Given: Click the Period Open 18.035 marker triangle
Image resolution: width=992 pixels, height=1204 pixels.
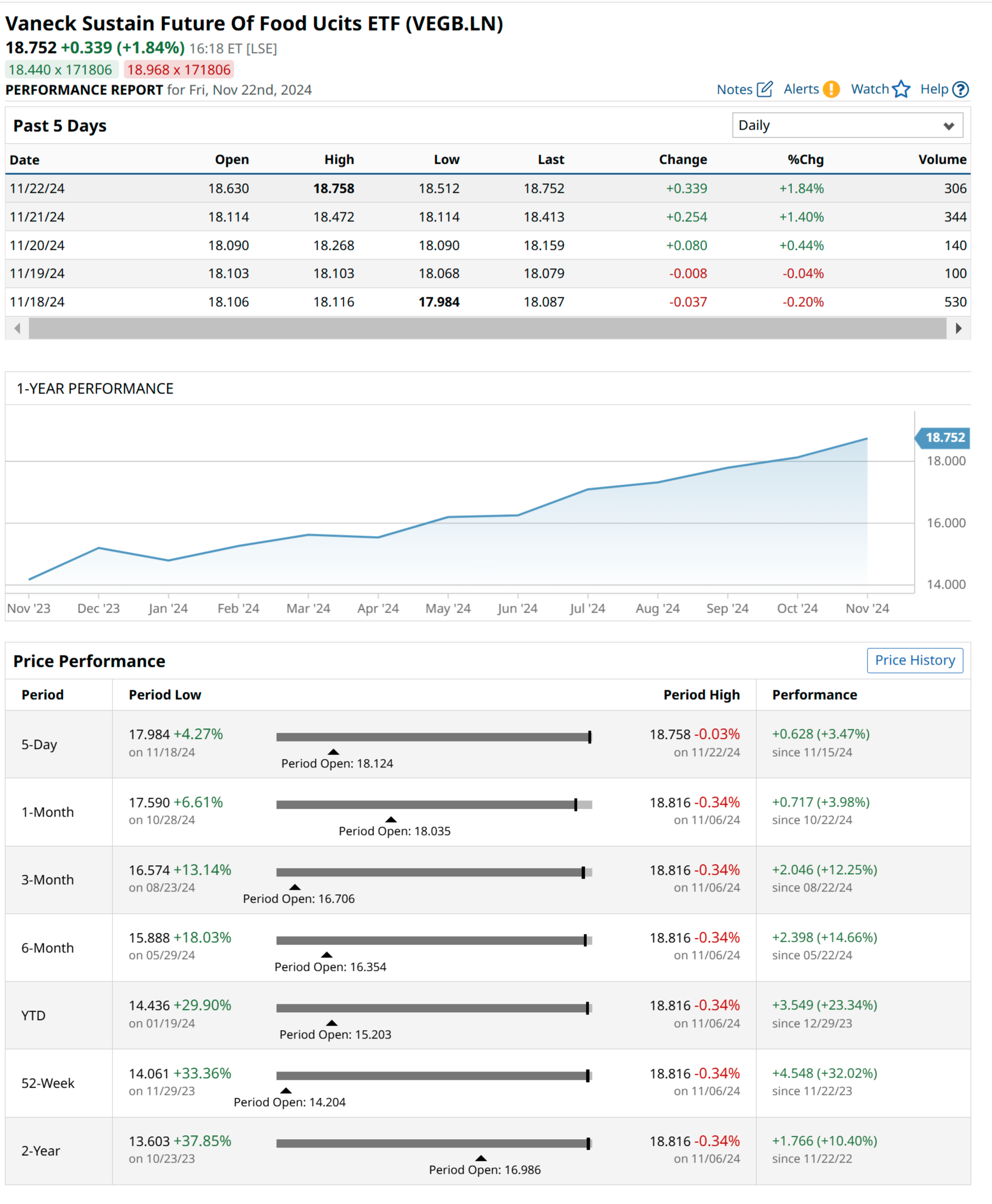Looking at the screenshot, I should 391,819.
